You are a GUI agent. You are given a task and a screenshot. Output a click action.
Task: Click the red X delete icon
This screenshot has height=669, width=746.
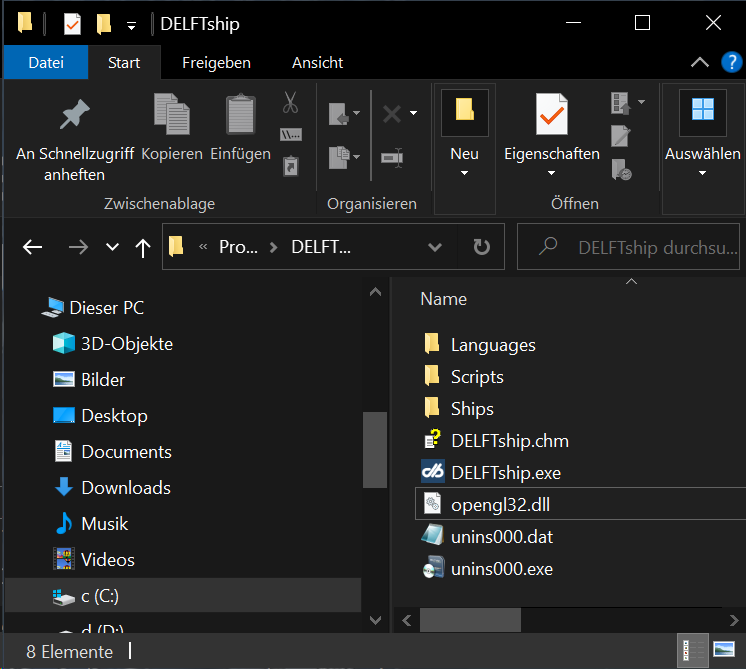(392, 114)
